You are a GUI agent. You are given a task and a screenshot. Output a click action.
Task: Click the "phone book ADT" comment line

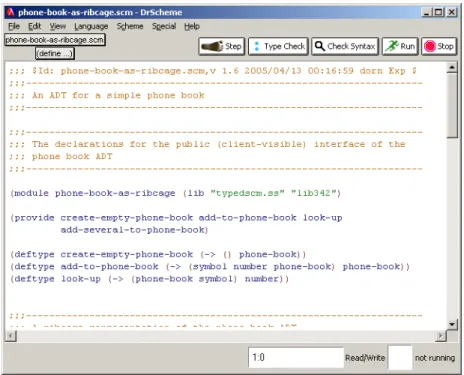tap(61, 157)
